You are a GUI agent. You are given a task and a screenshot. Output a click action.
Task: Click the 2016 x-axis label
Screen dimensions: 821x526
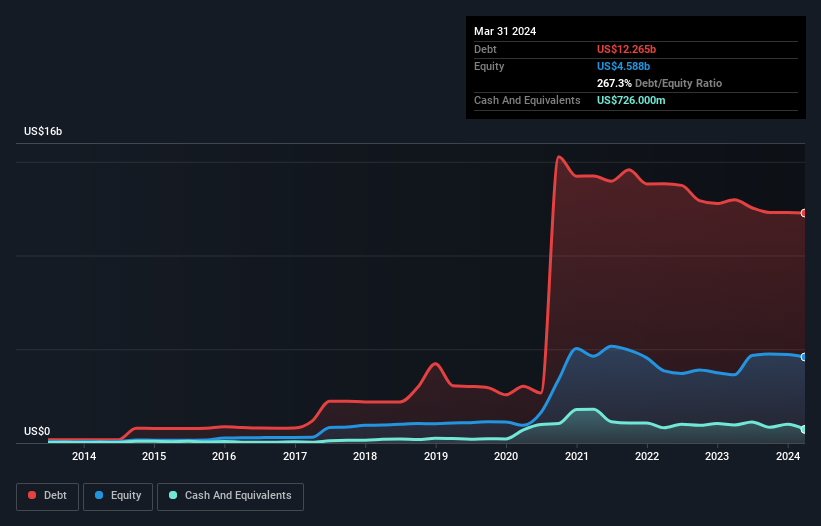point(224,456)
